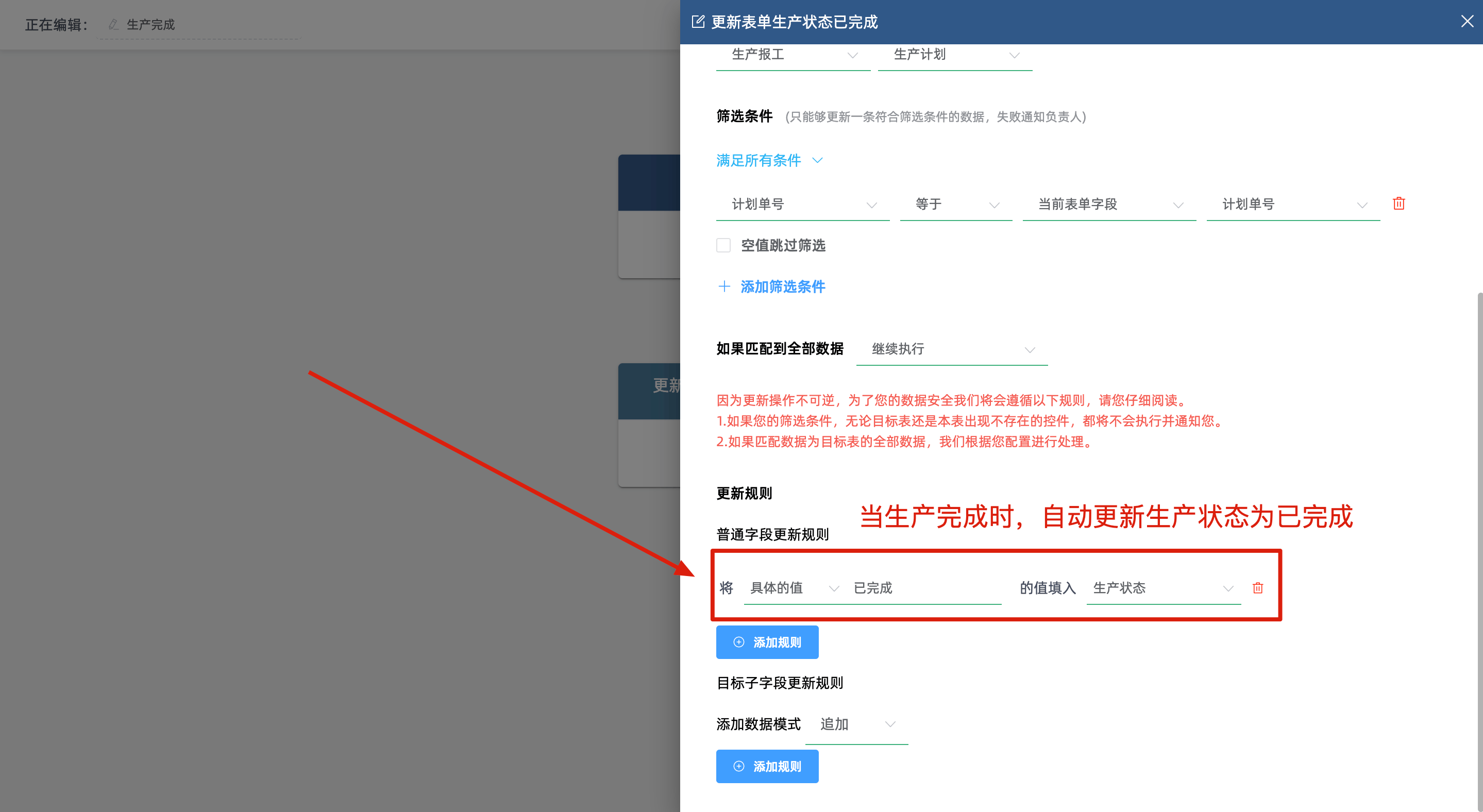This screenshot has width=1483, height=812.
Task: Open the 当前表单字段 dropdown
Action: [x=1109, y=205]
